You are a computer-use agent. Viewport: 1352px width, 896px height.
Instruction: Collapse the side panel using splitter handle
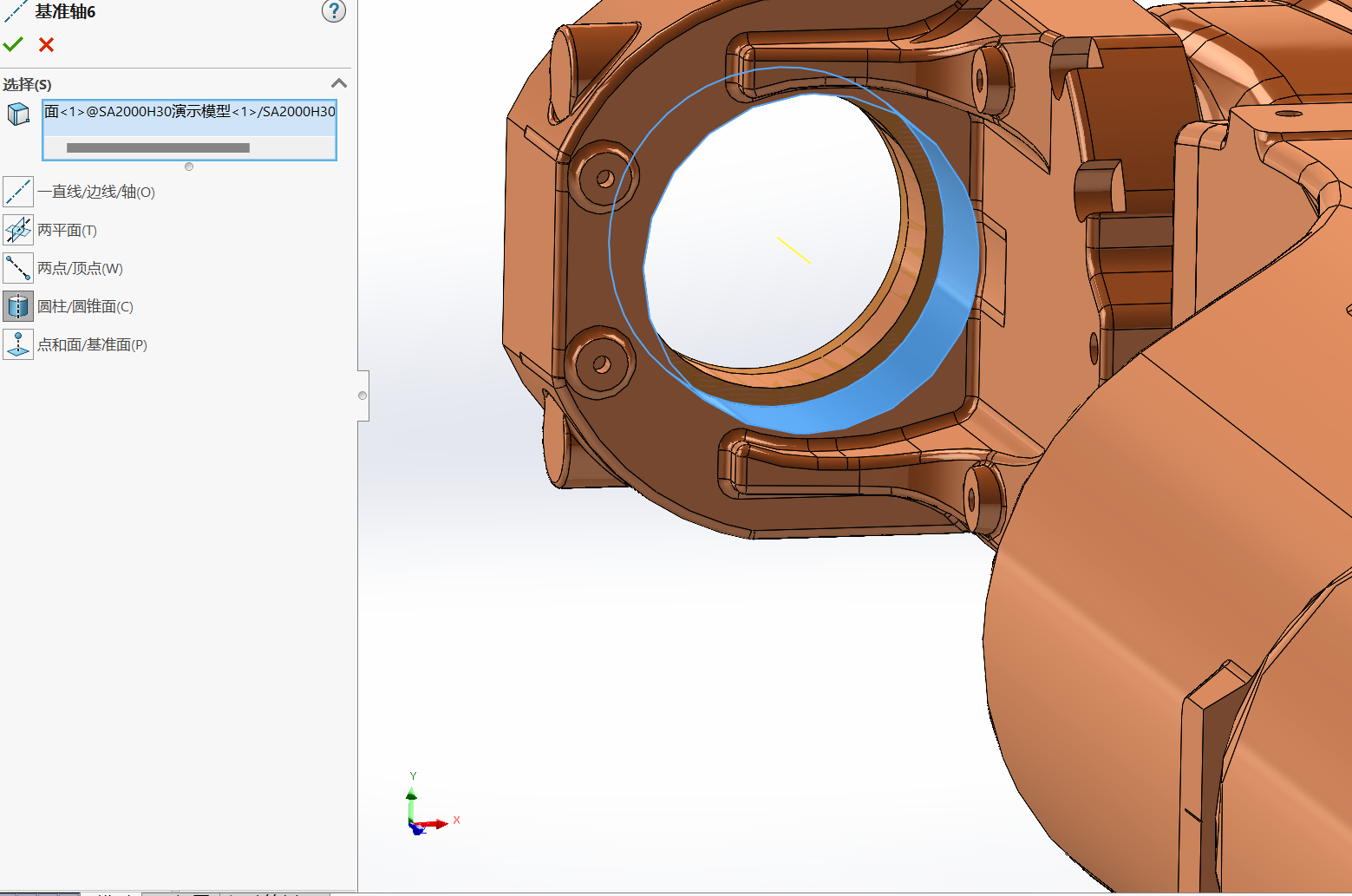[x=362, y=396]
